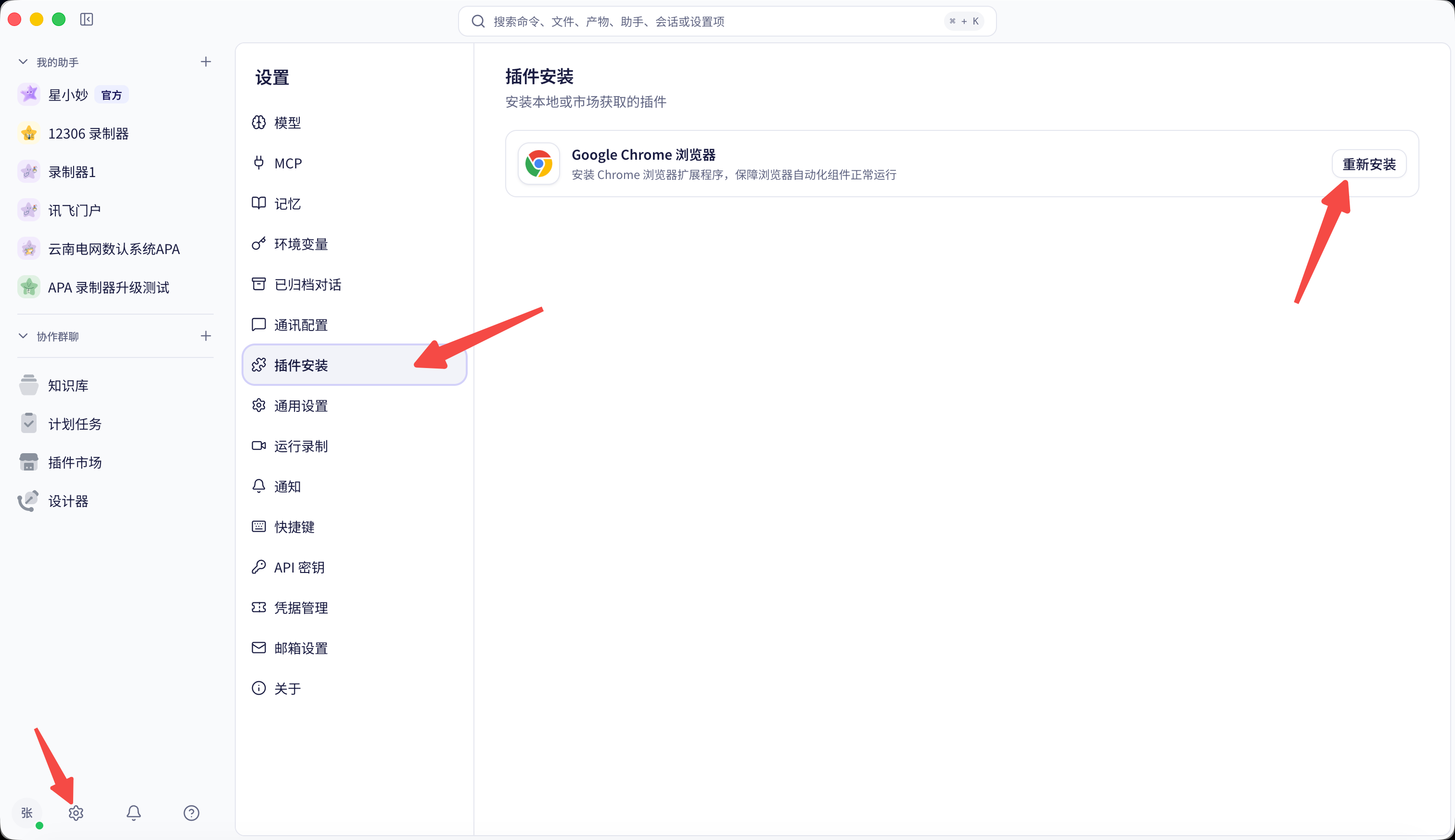Viewport: 1455px width, 840px height.
Task: Go to MCP settings
Action: tap(354, 163)
